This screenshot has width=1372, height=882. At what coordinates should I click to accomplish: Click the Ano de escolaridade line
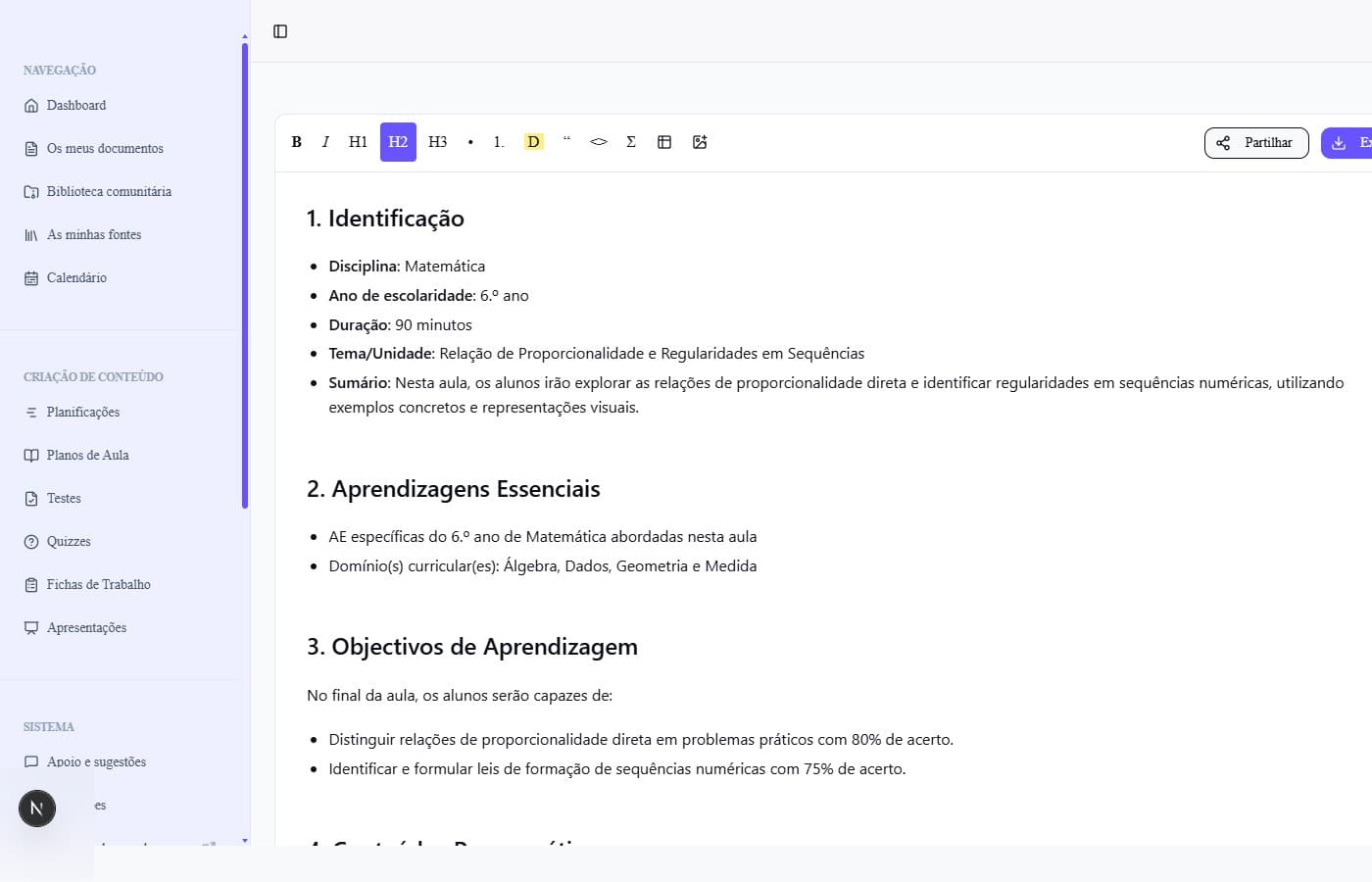428,296
